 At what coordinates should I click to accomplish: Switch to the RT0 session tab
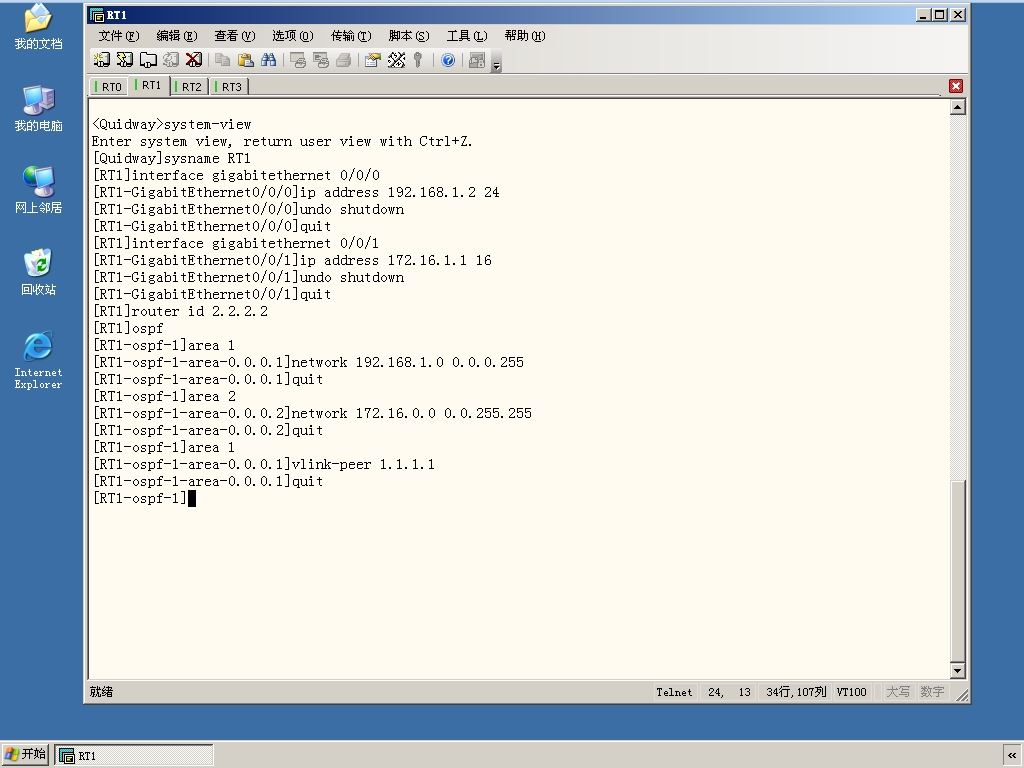[109, 87]
